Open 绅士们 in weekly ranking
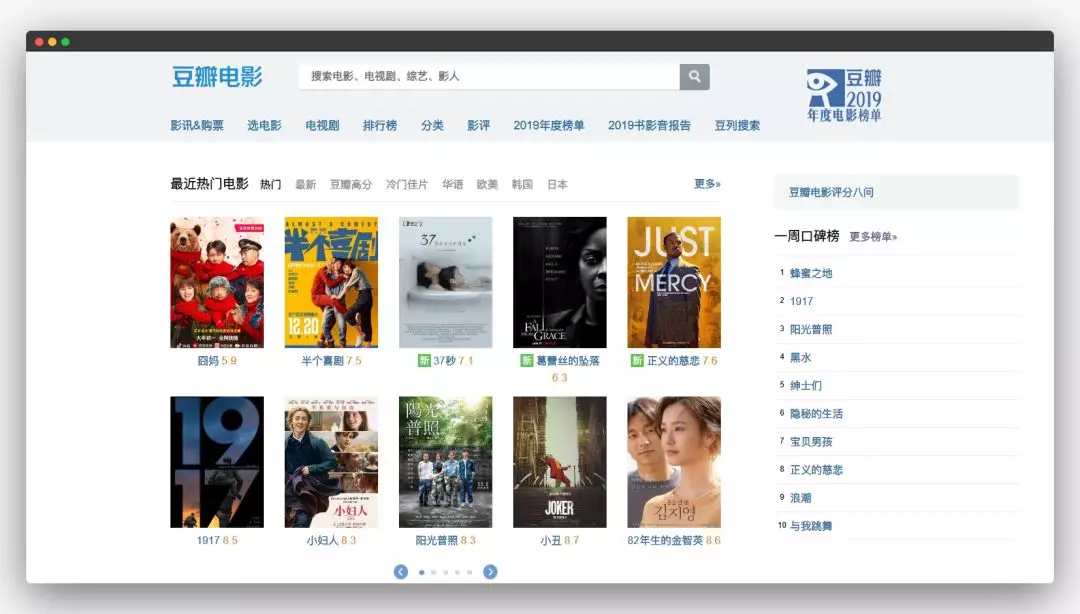 [806, 386]
